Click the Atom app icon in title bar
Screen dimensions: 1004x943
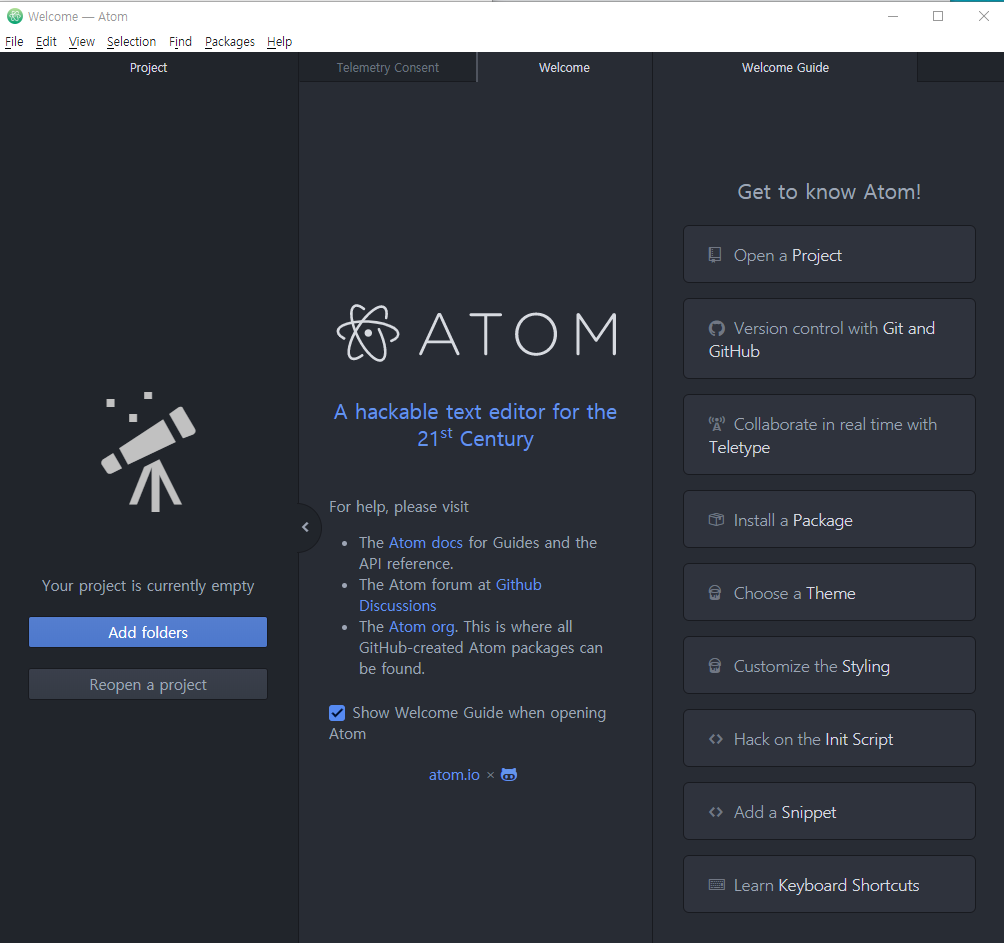click(x=15, y=16)
